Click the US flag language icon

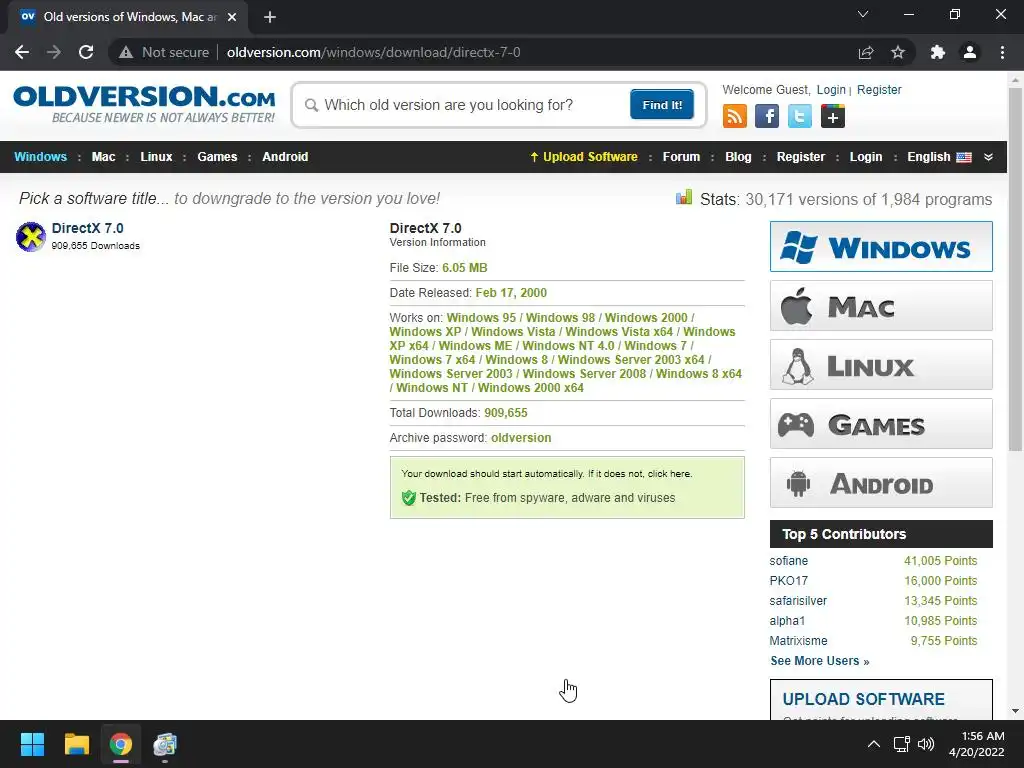tap(964, 157)
